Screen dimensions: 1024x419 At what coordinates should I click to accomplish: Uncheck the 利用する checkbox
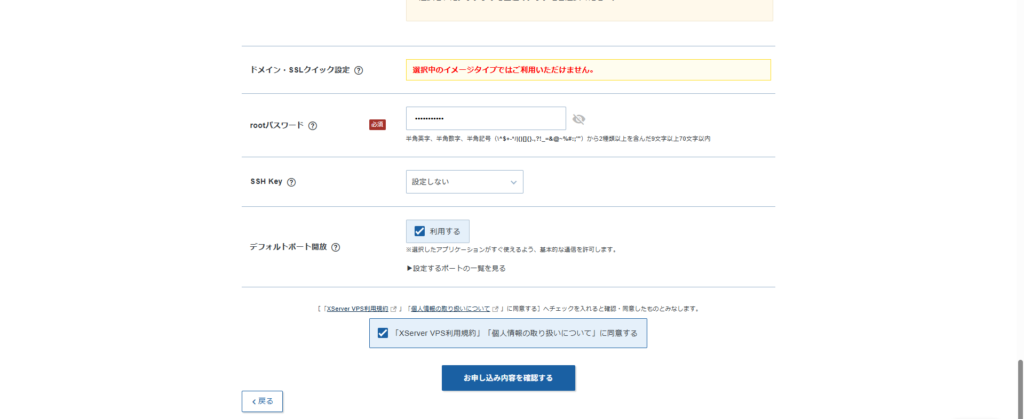pyautogui.click(x=420, y=231)
